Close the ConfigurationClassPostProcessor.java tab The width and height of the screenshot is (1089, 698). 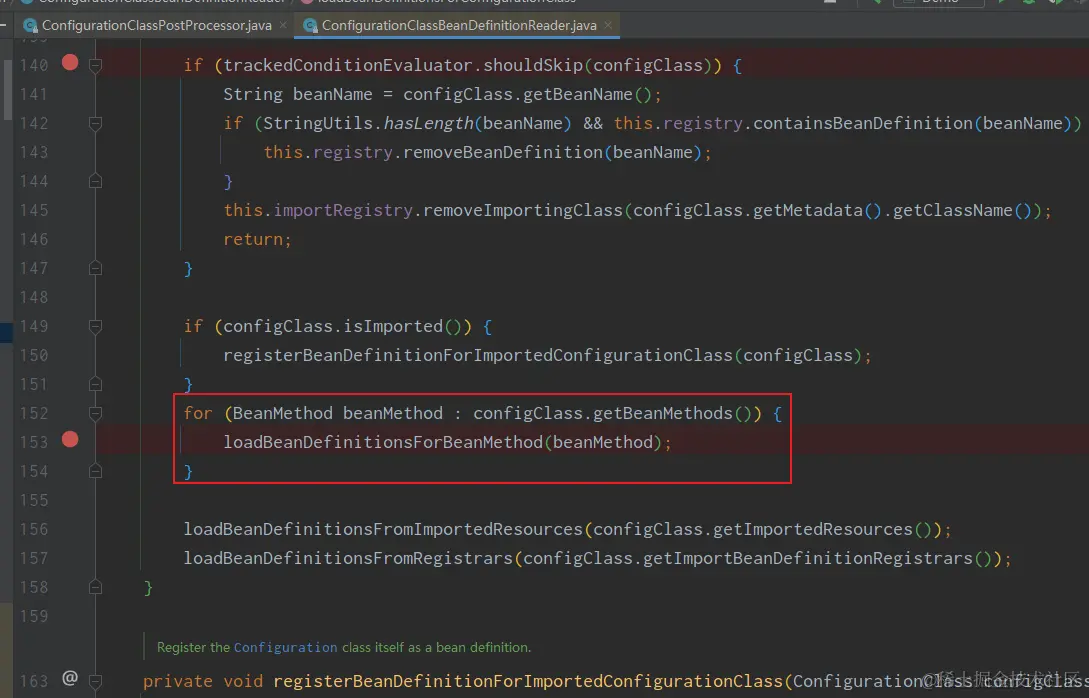point(283,25)
